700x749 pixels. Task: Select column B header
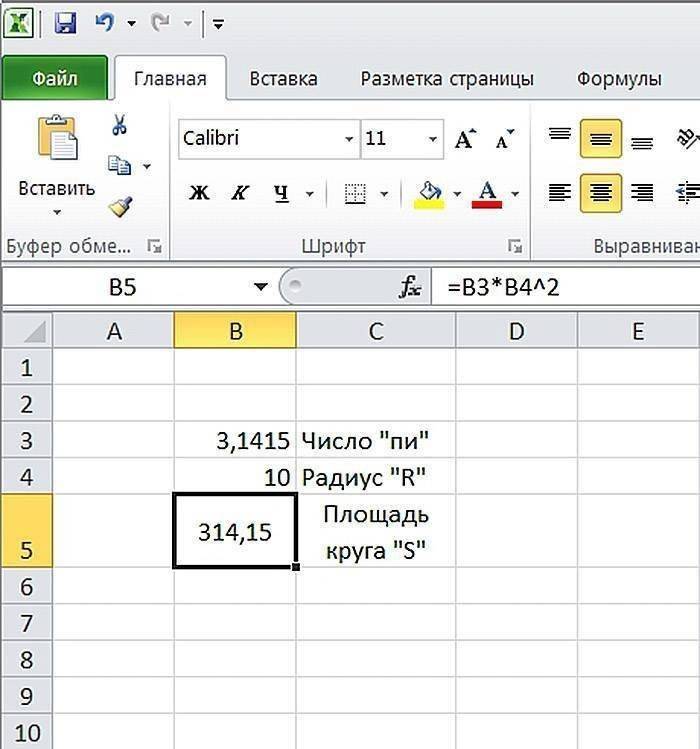pyautogui.click(x=235, y=331)
